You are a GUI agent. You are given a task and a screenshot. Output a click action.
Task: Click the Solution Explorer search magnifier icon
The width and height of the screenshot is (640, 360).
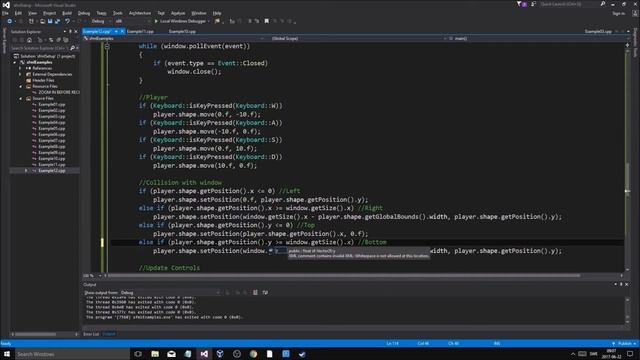coord(72,48)
